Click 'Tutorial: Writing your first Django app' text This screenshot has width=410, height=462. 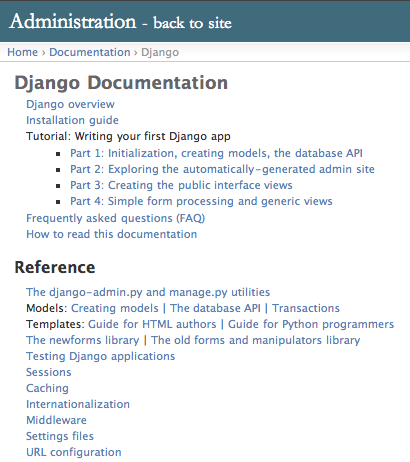pos(128,136)
